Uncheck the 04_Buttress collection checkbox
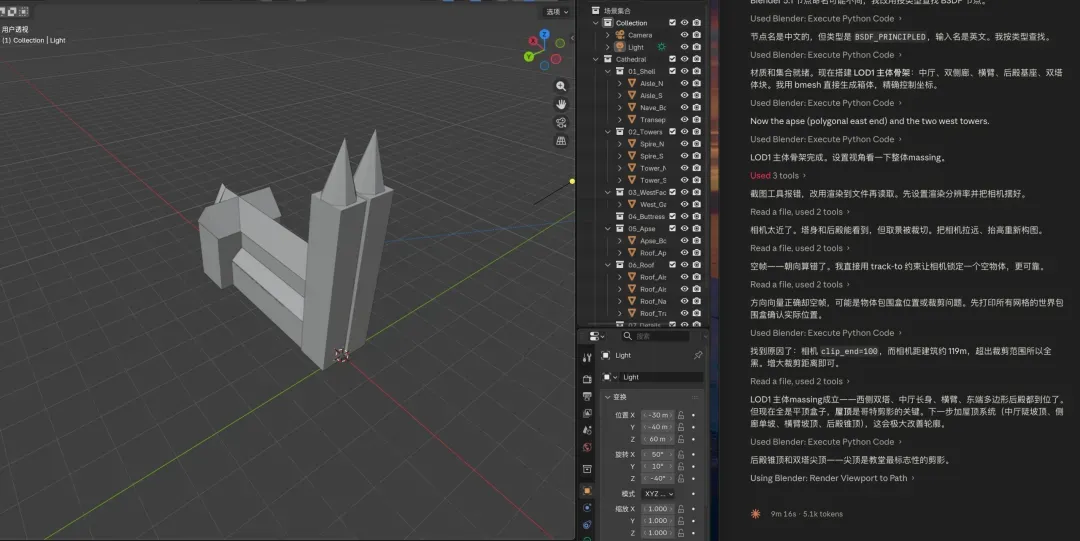The height and width of the screenshot is (541, 1080). pyautogui.click(x=672, y=216)
